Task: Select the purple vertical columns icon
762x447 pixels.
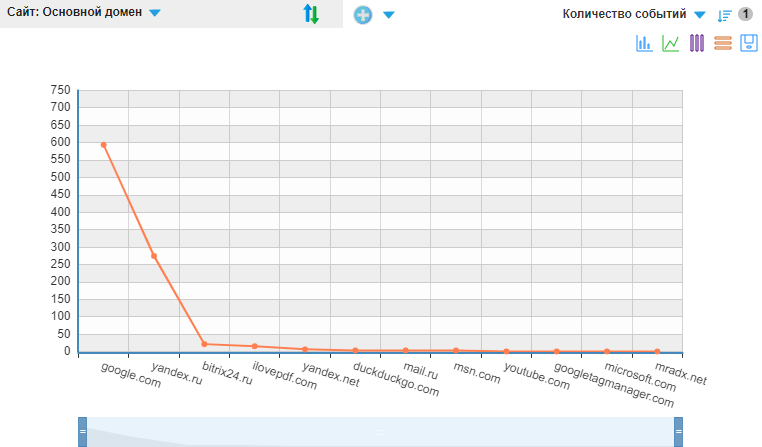Action: (x=697, y=43)
